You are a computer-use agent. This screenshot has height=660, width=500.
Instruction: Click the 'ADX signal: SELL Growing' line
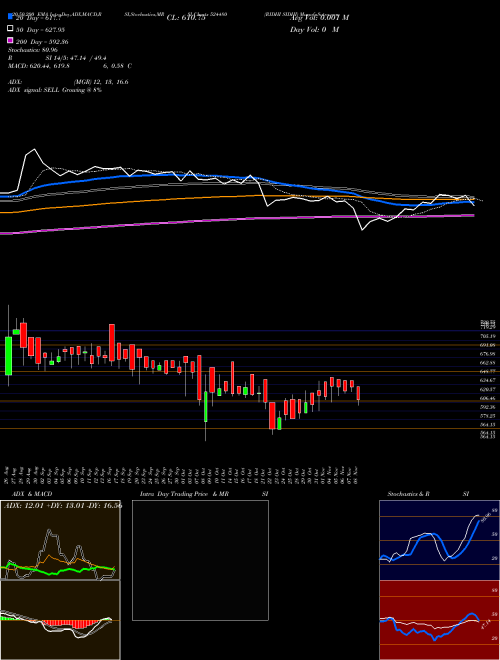pyautogui.click(x=55, y=90)
